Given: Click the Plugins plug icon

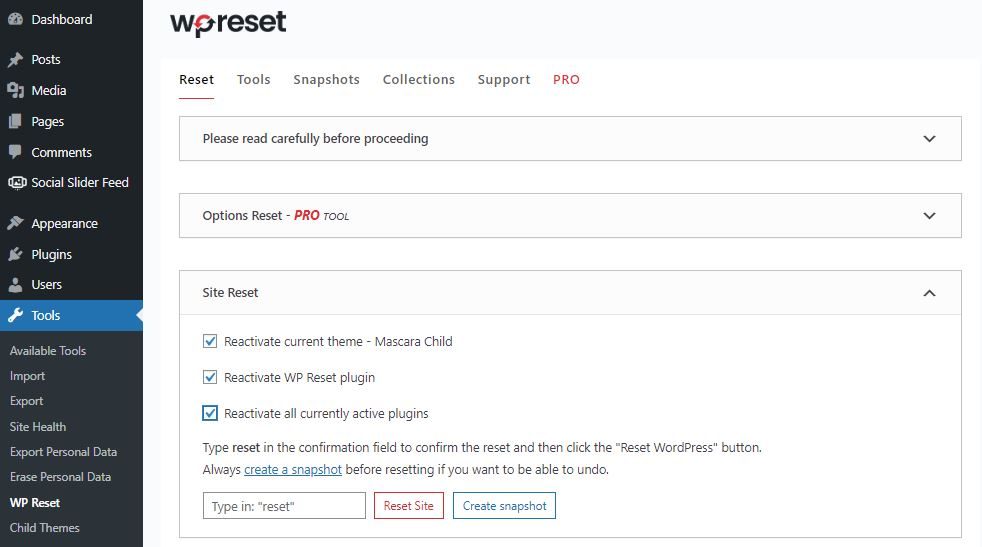Looking at the screenshot, I should click(x=15, y=255).
